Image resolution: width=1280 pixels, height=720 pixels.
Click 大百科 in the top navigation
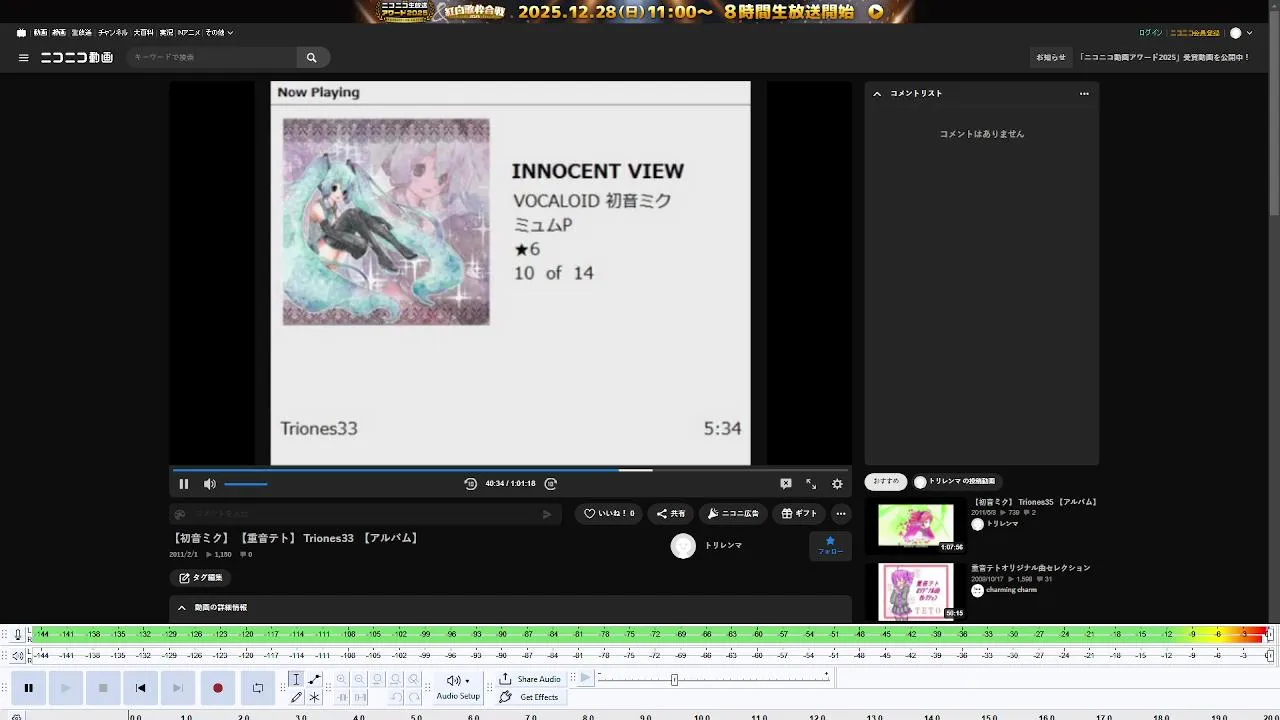144,33
